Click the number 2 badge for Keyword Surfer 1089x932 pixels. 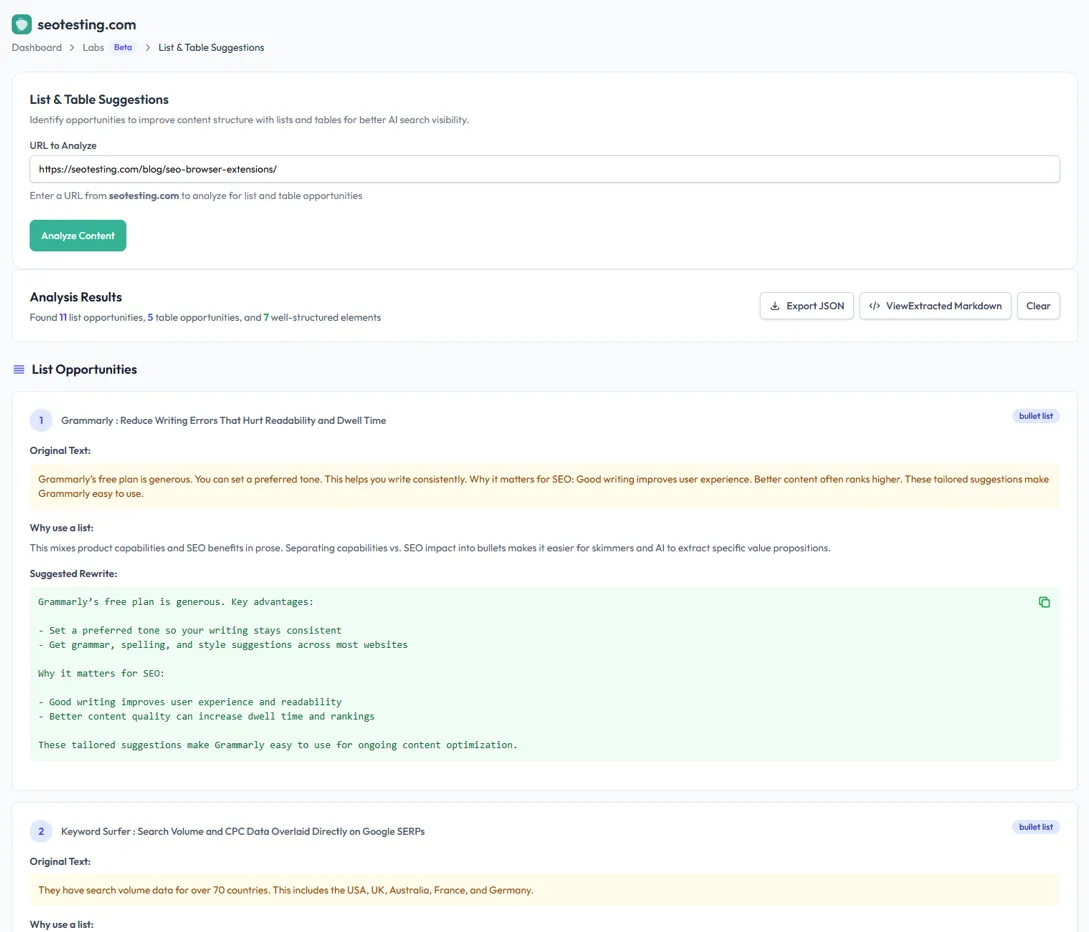[41, 831]
